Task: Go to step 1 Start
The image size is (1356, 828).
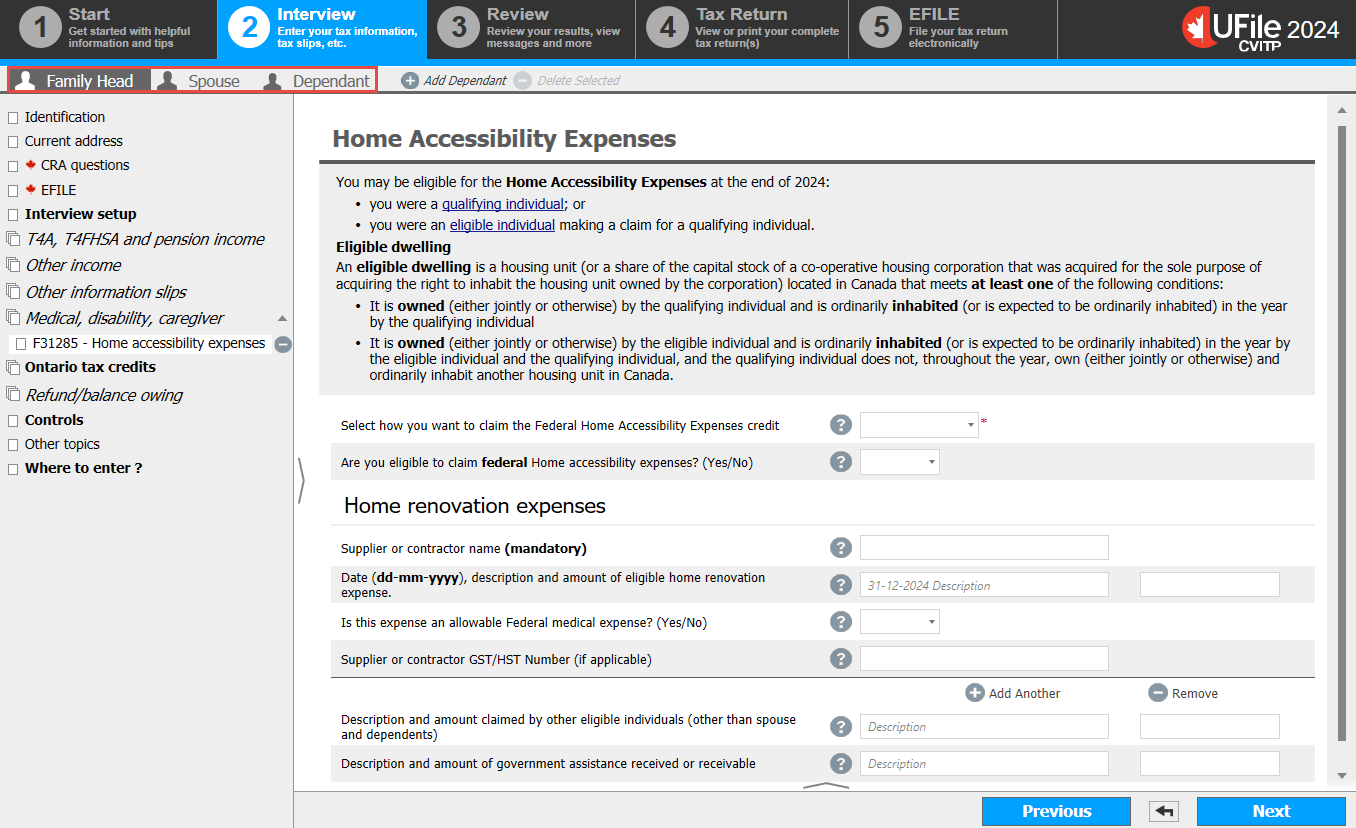Action: pyautogui.click(x=108, y=29)
